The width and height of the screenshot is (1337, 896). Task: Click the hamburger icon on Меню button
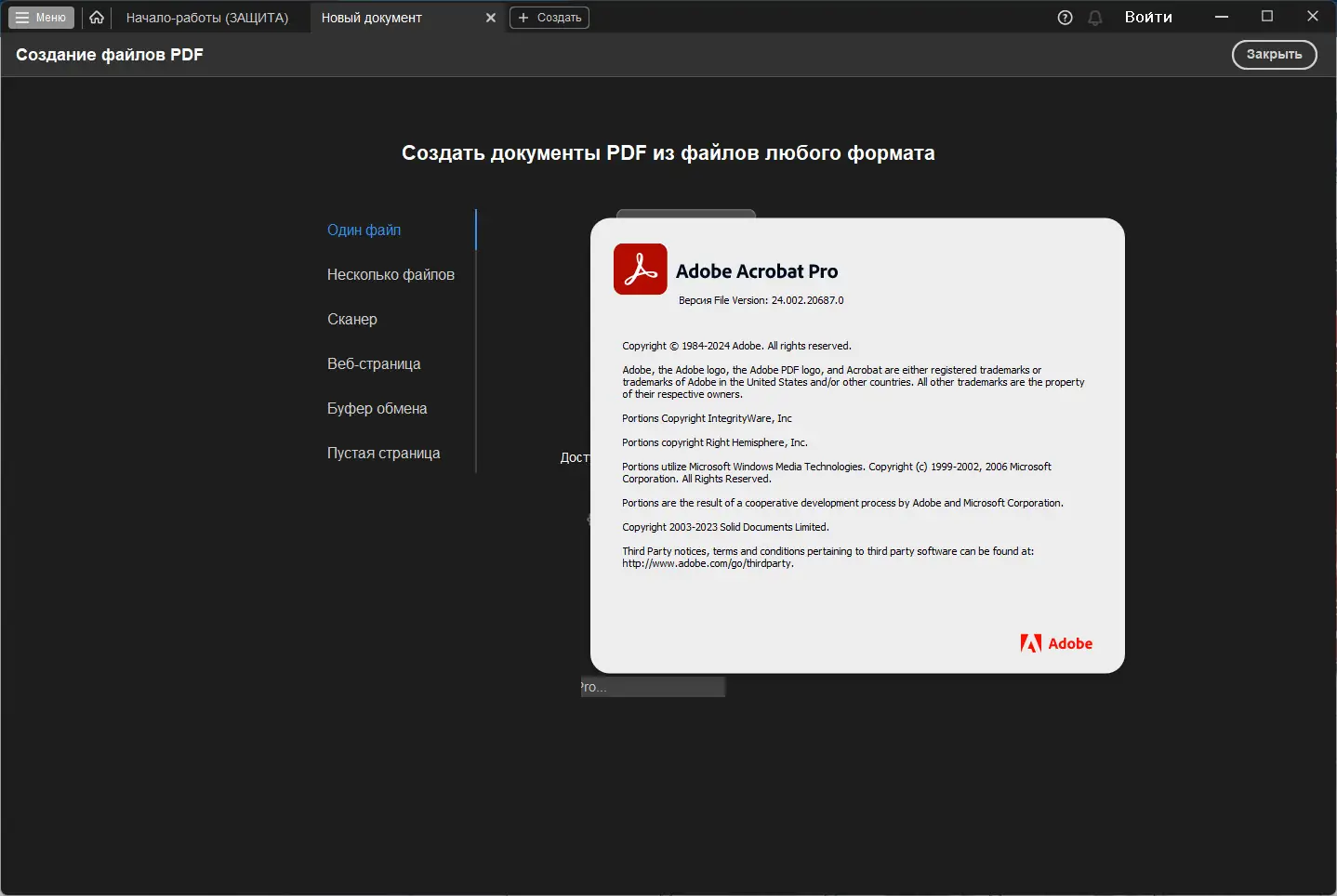coord(21,17)
